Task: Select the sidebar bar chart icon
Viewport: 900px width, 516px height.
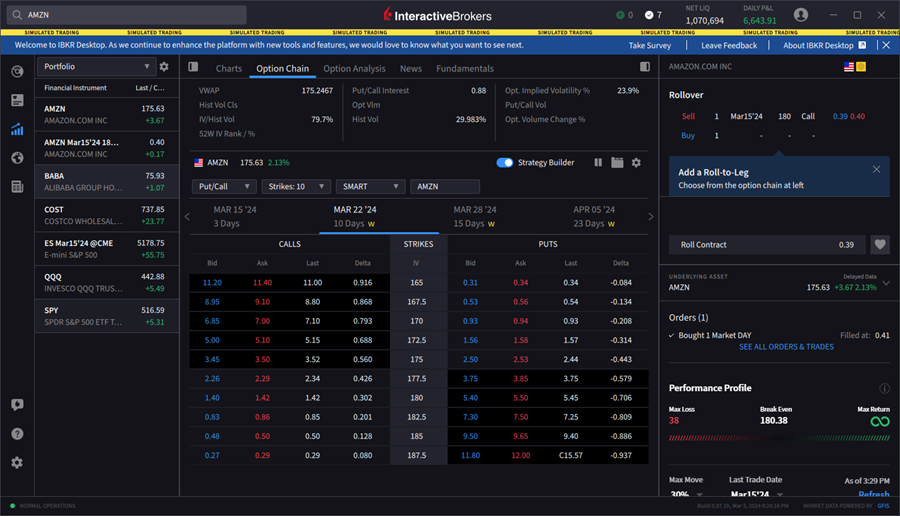Action: click(x=17, y=129)
